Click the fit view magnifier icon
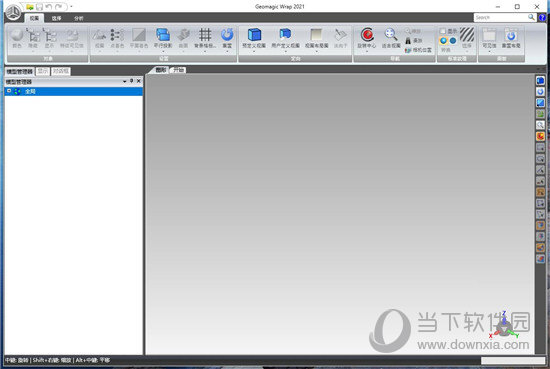Screen dimensions: 550x369 [391, 35]
